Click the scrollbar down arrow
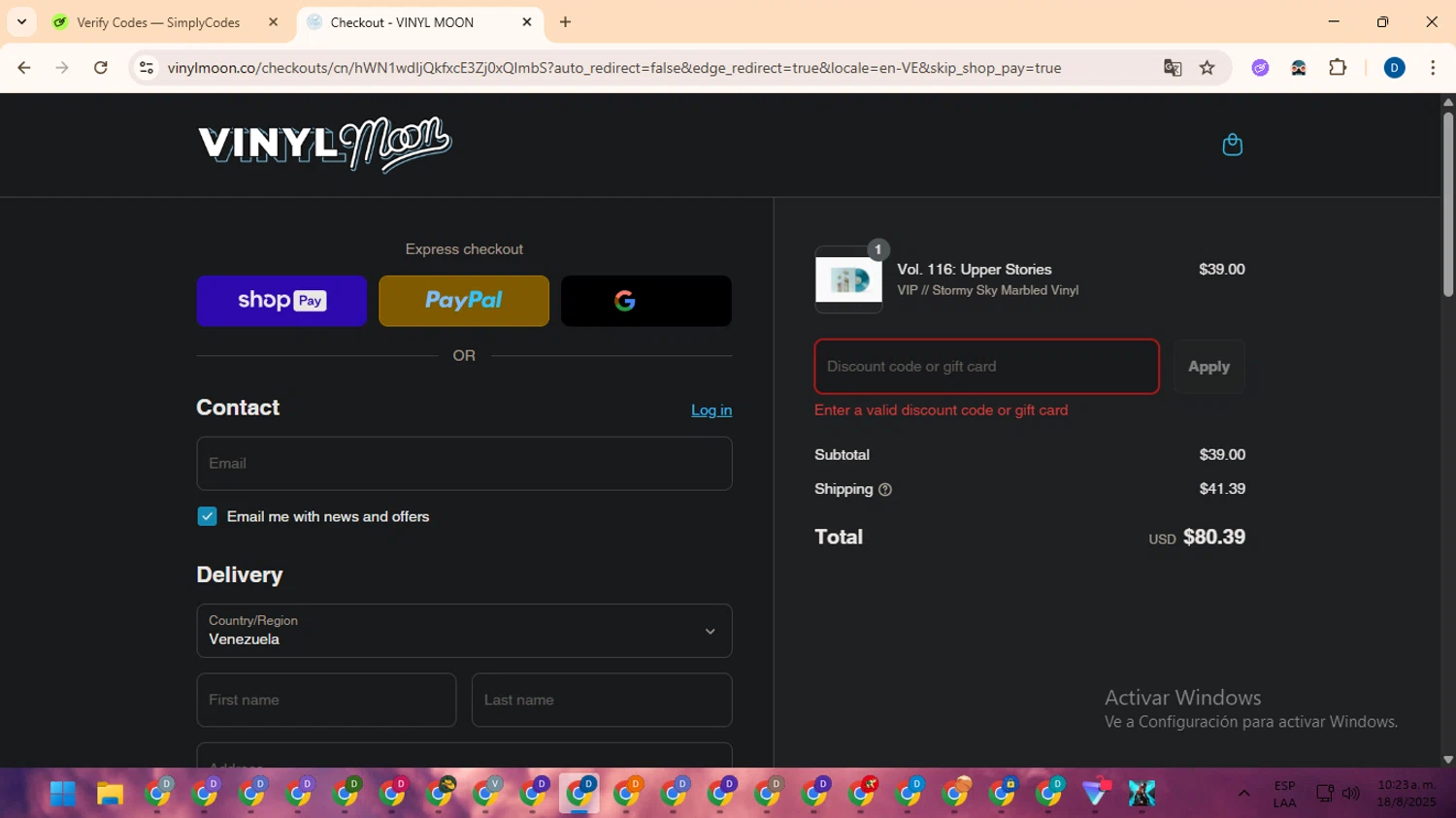 pos(1448,760)
